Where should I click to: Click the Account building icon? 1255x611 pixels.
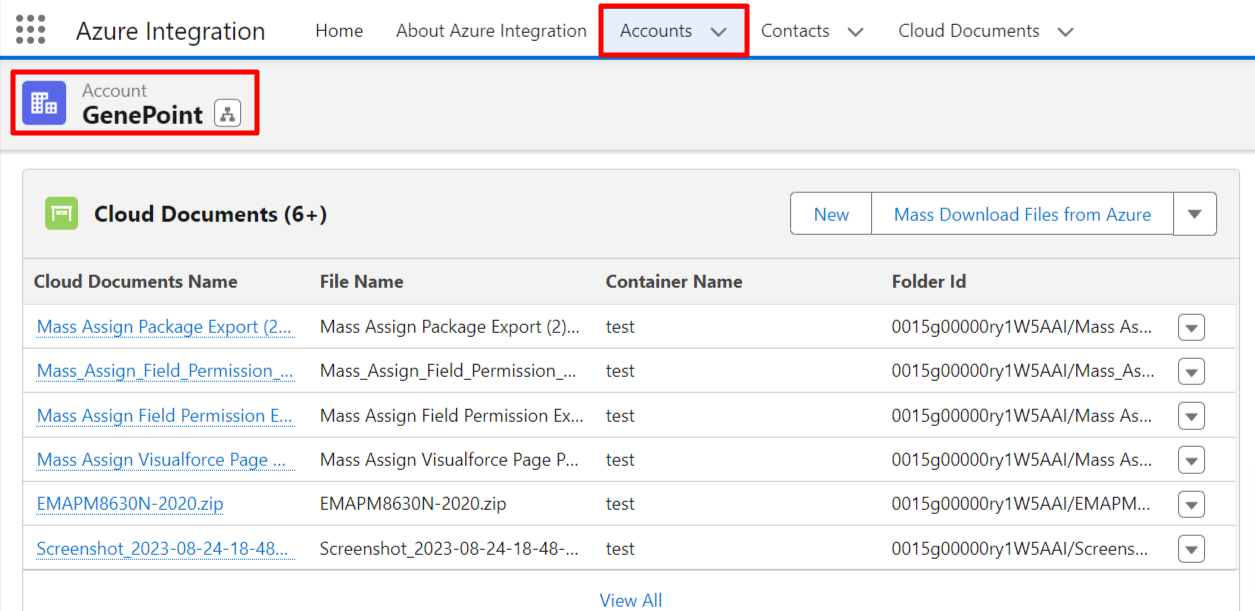coord(44,103)
